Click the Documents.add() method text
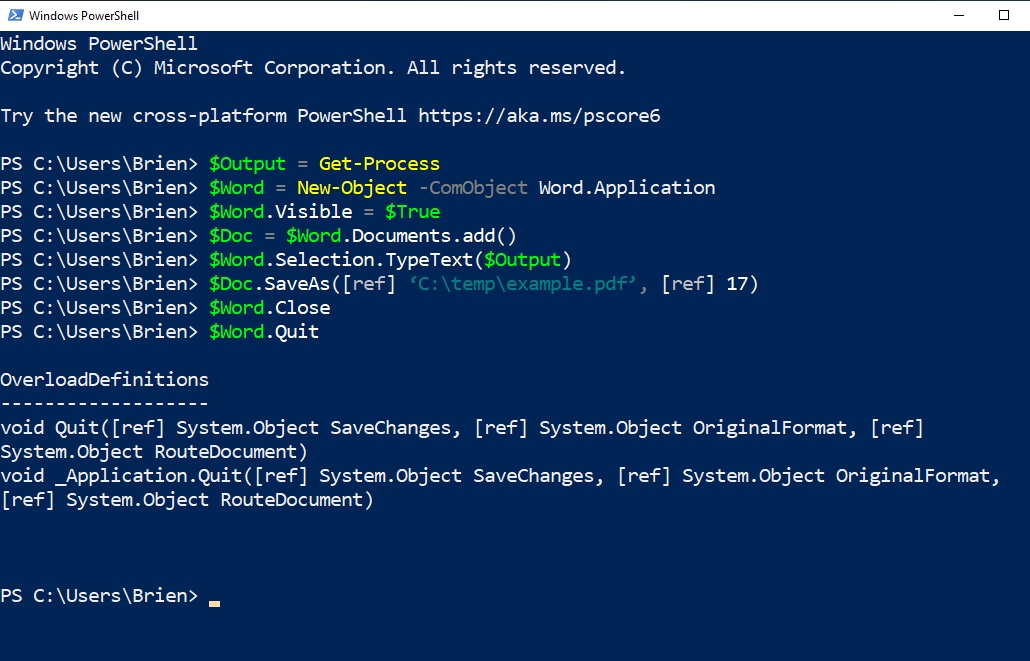The height and width of the screenshot is (661, 1030). click(435, 236)
